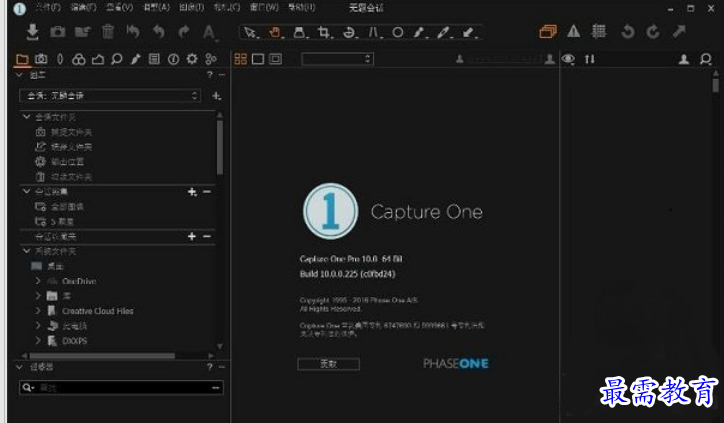724x423 pixels.
Task: Choose the Draw mask brush tool
Action: coord(420,32)
